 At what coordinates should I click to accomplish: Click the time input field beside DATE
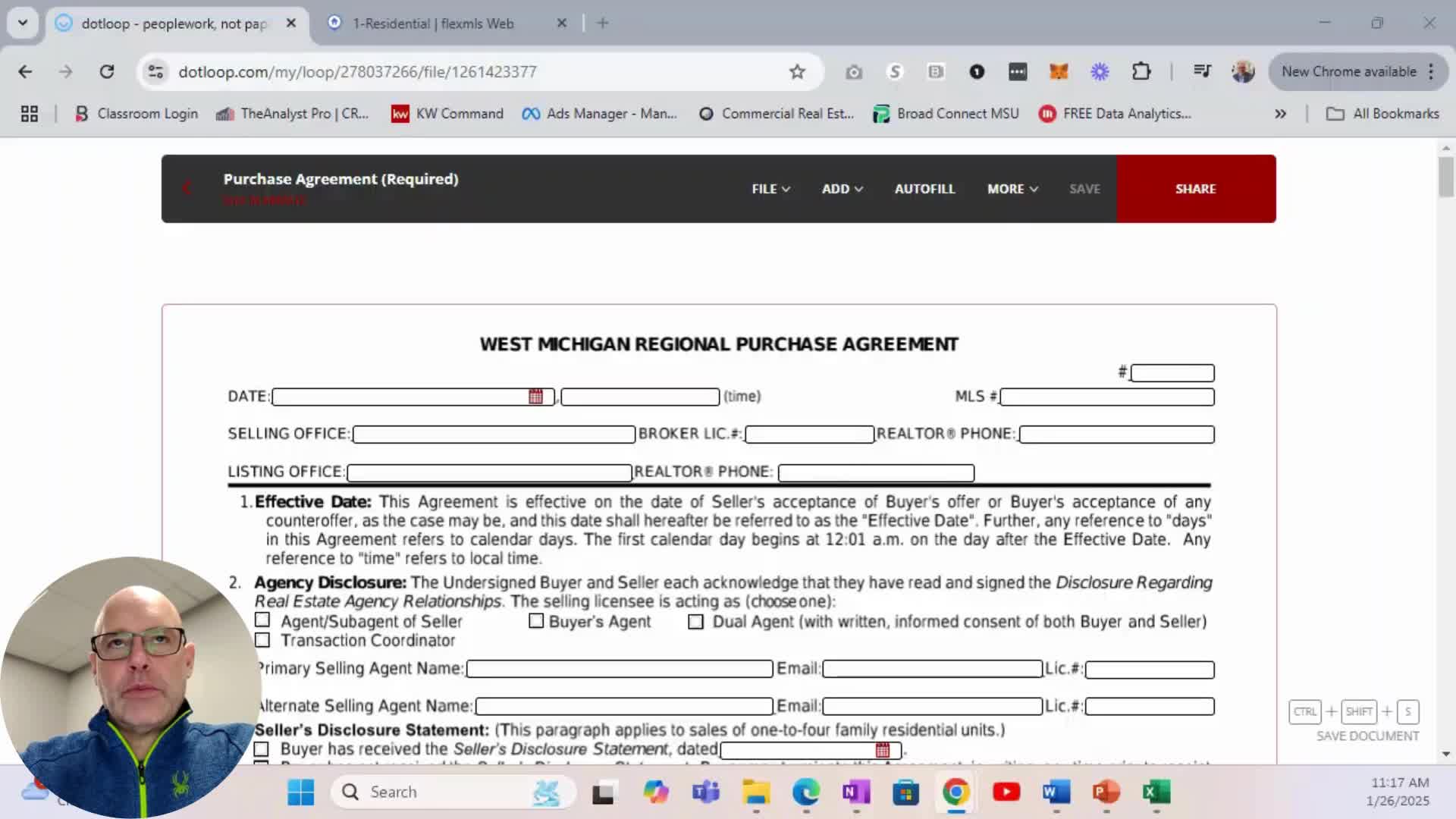pyautogui.click(x=640, y=397)
